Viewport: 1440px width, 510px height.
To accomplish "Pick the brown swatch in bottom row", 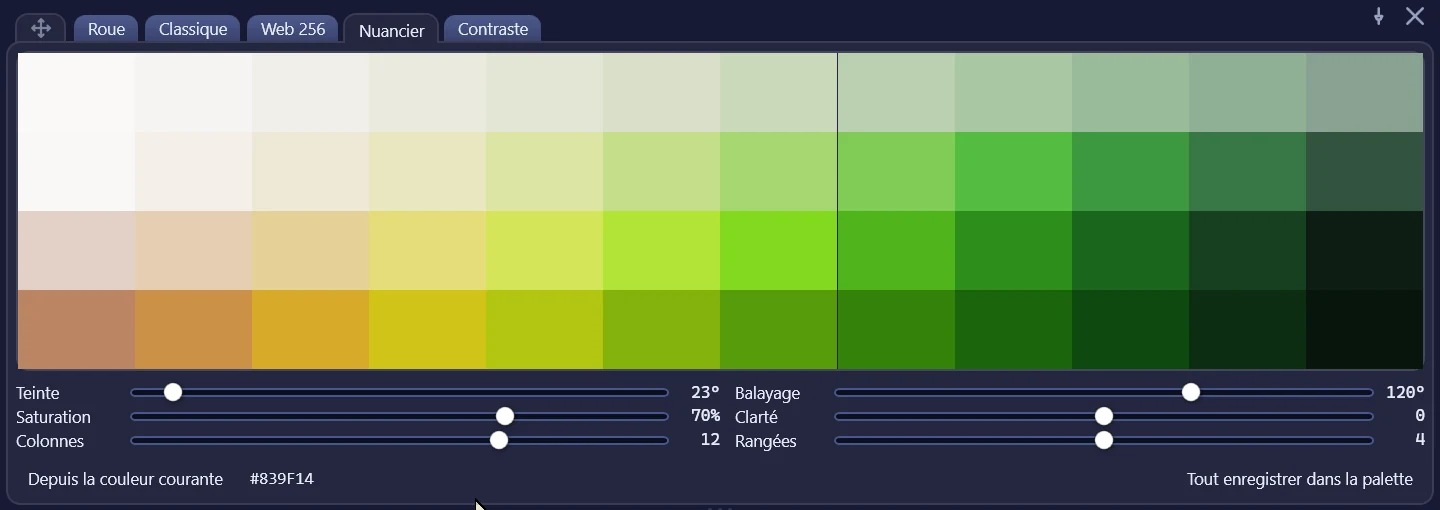I will pyautogui.click(x=76, y=330).
